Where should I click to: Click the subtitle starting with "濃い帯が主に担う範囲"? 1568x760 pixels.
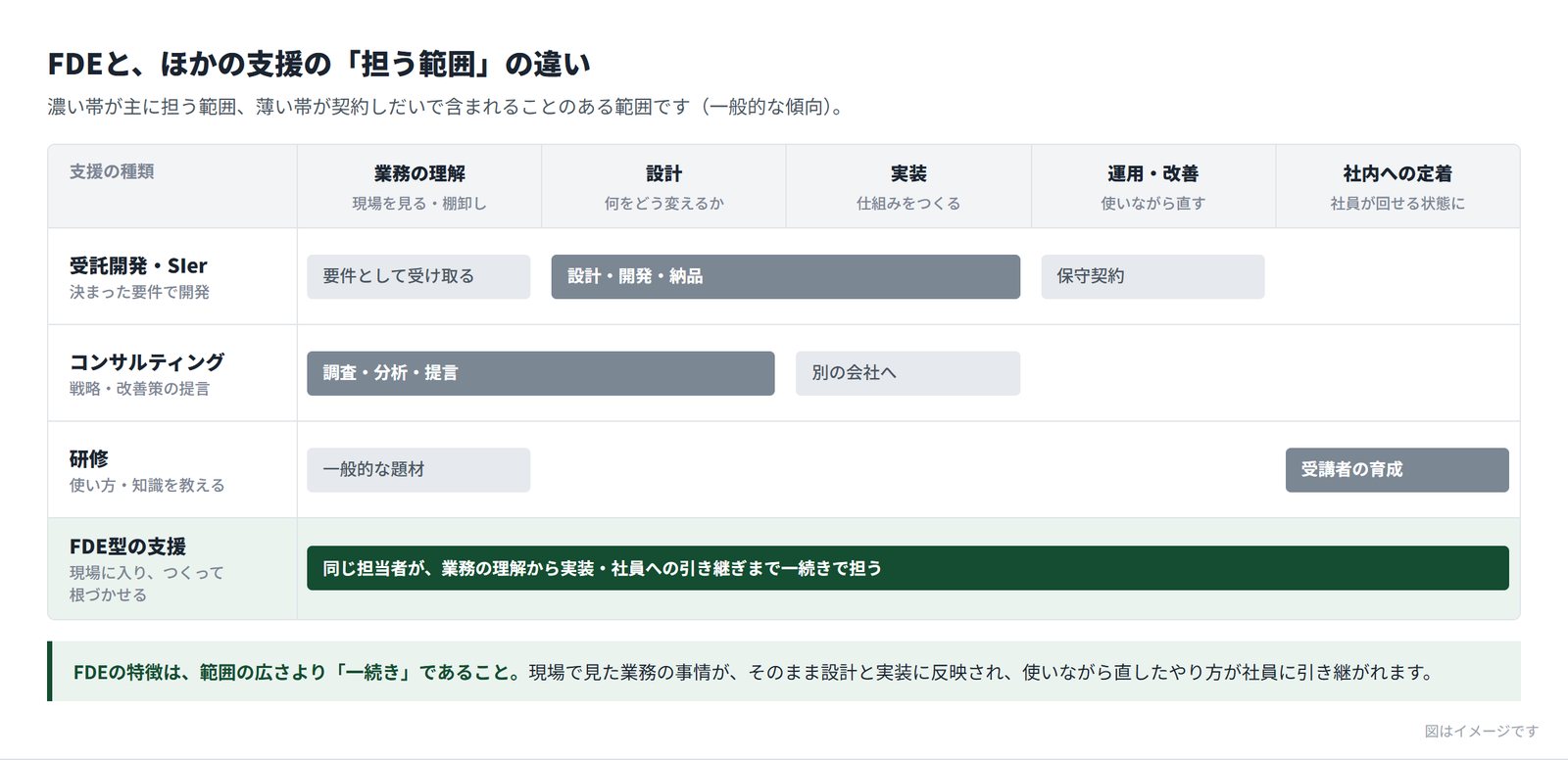[x=447, y=107]
